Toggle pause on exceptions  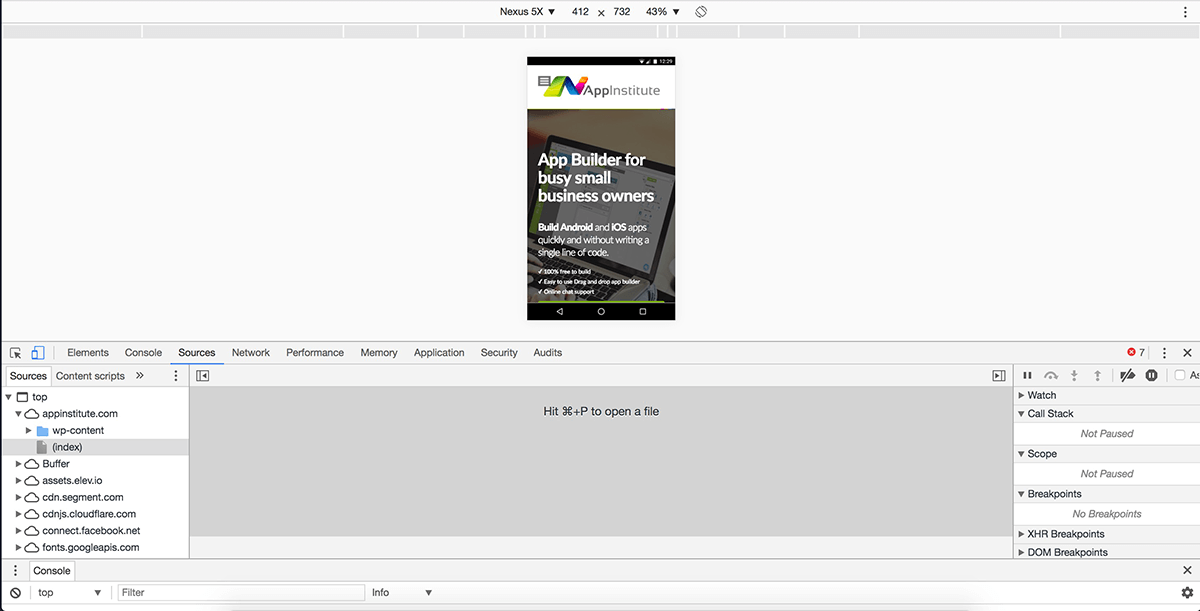click(x=1151, y=376)
